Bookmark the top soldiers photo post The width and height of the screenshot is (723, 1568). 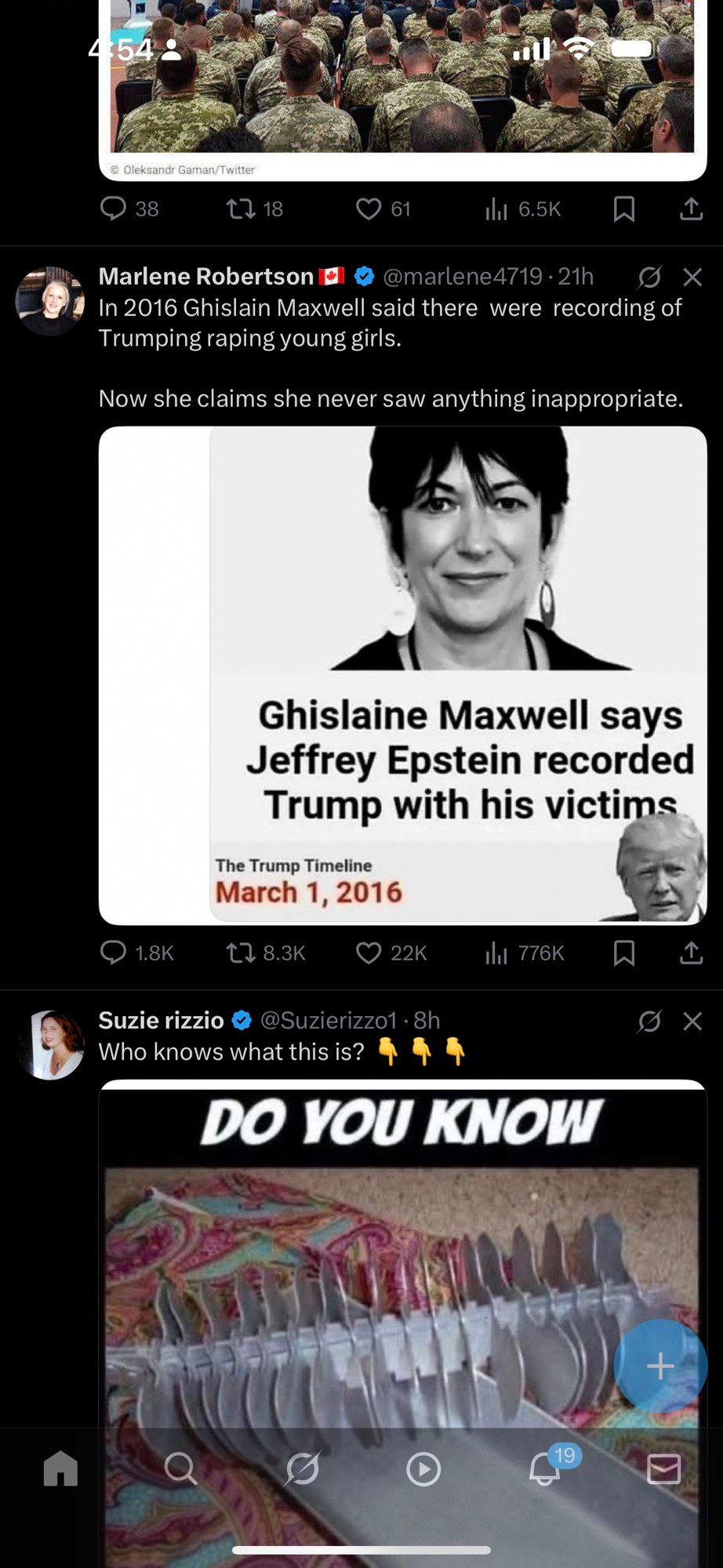pos(624,209)
